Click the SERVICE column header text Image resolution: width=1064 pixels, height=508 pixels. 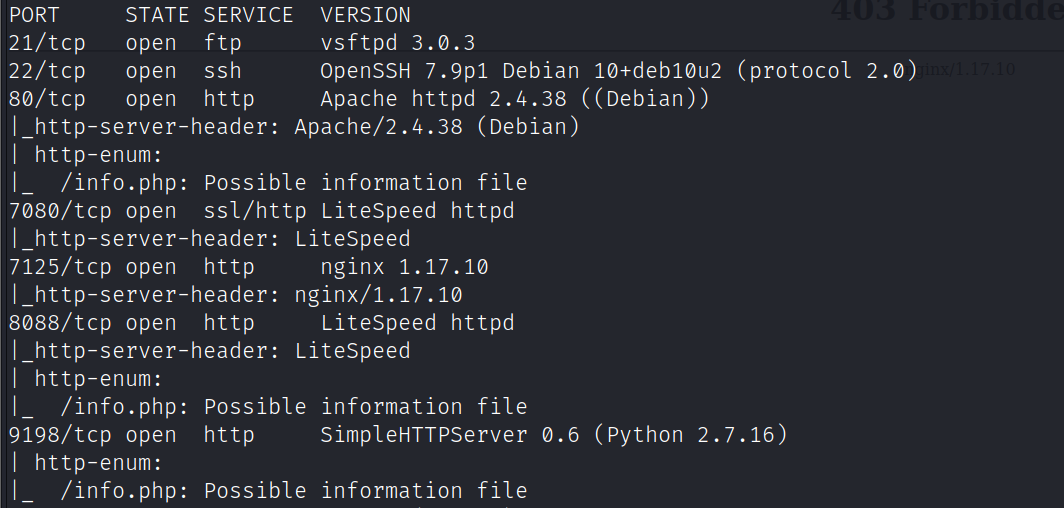pos(249,15)
